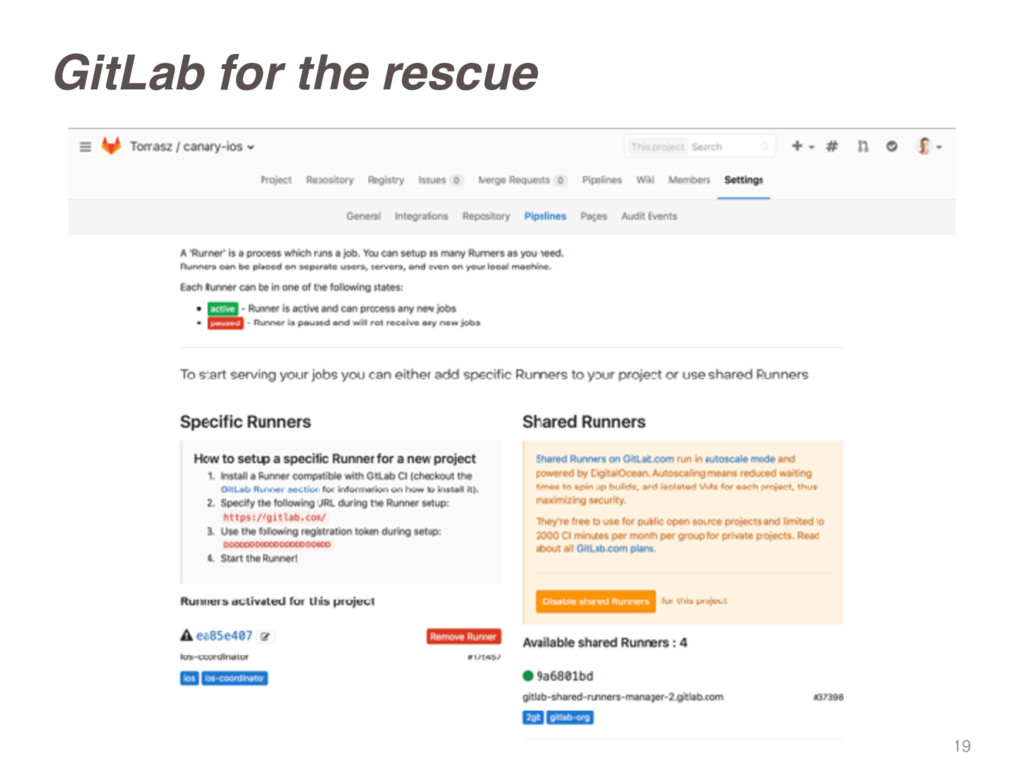Open merge requests icon in header
1024x768 pixels.
pyautogui.click(x=863, y=146)
